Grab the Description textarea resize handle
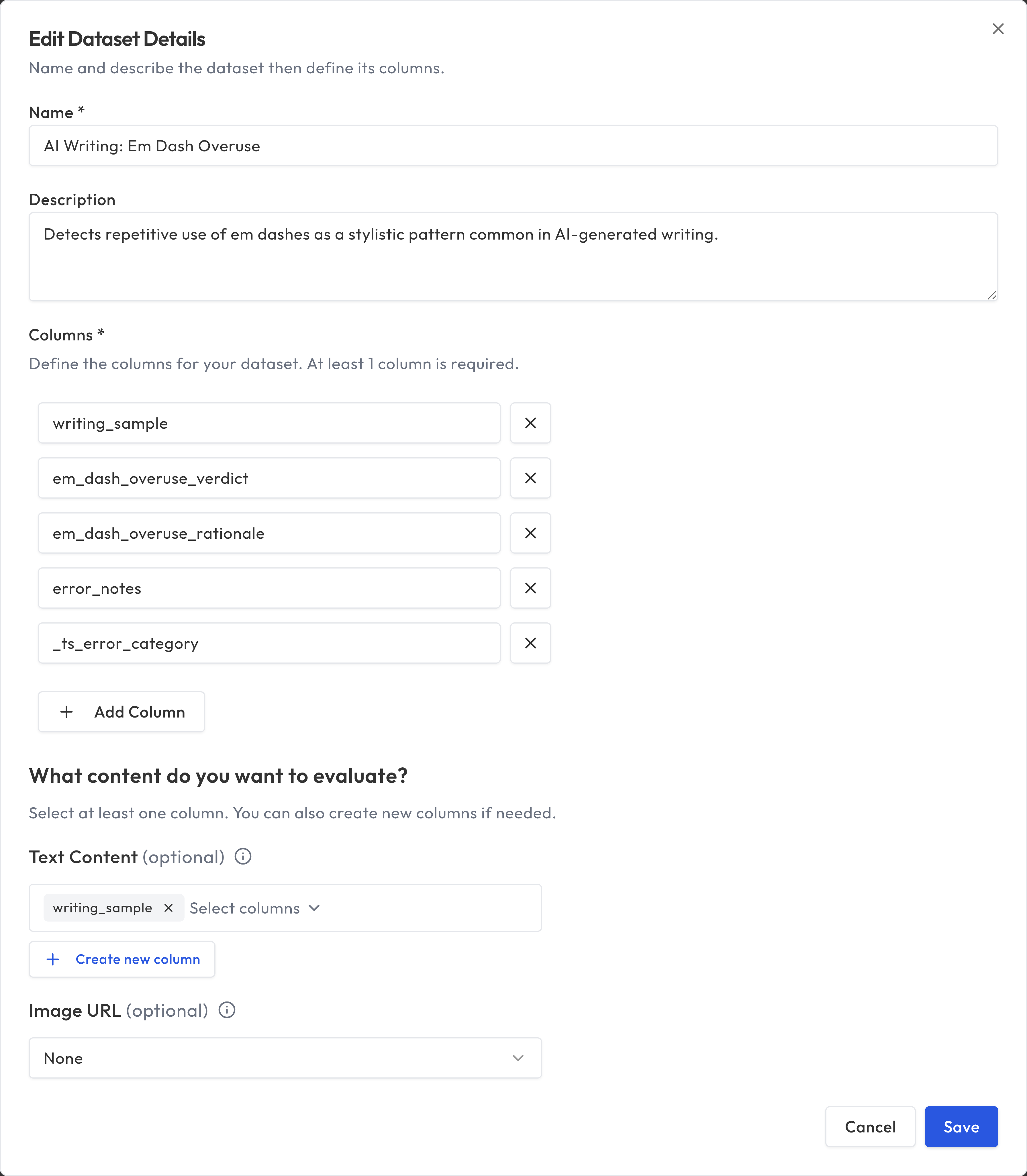 [x=992, y=295]
